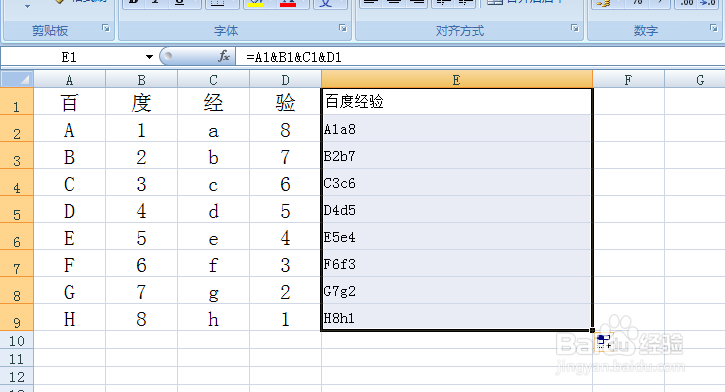Select row 3 header
Image resolution: width=725 pixels, height=392 pixels.
point(17,155)
